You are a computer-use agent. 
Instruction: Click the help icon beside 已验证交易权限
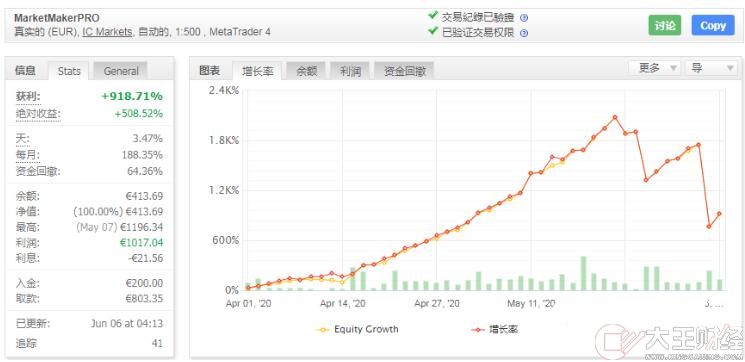(x=524, y=33)
